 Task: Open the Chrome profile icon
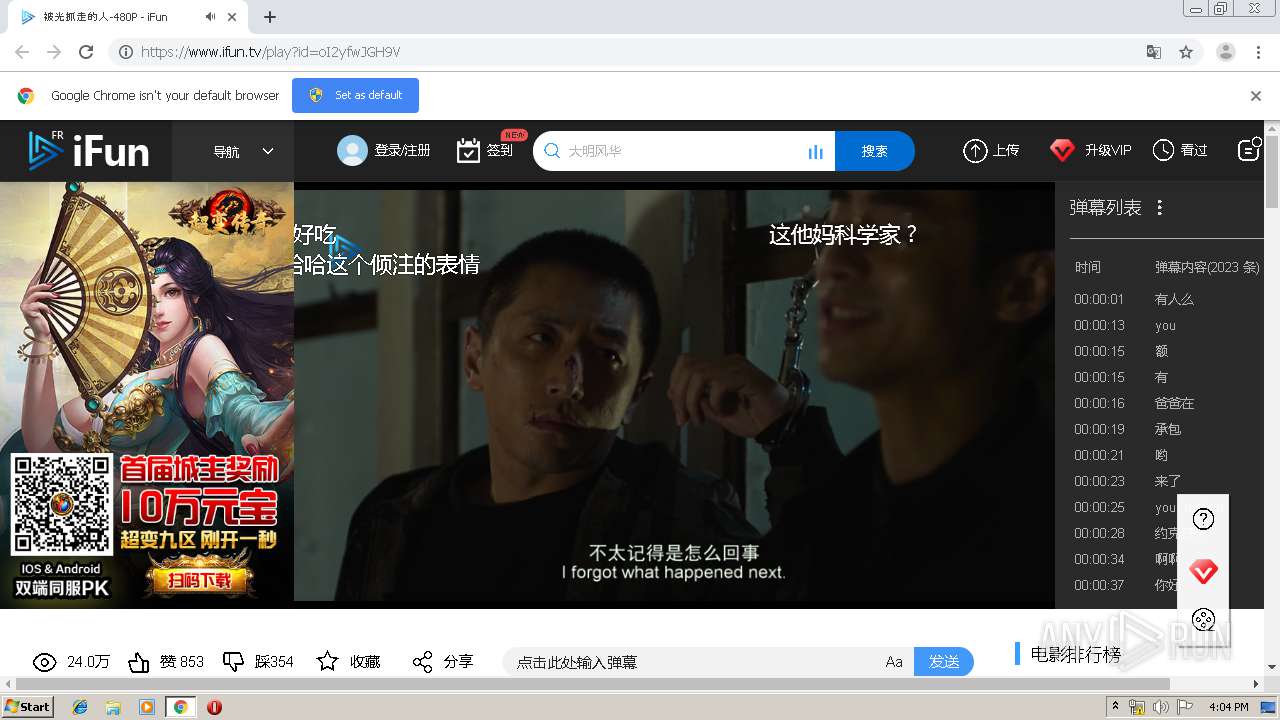tap(1226, 52)
